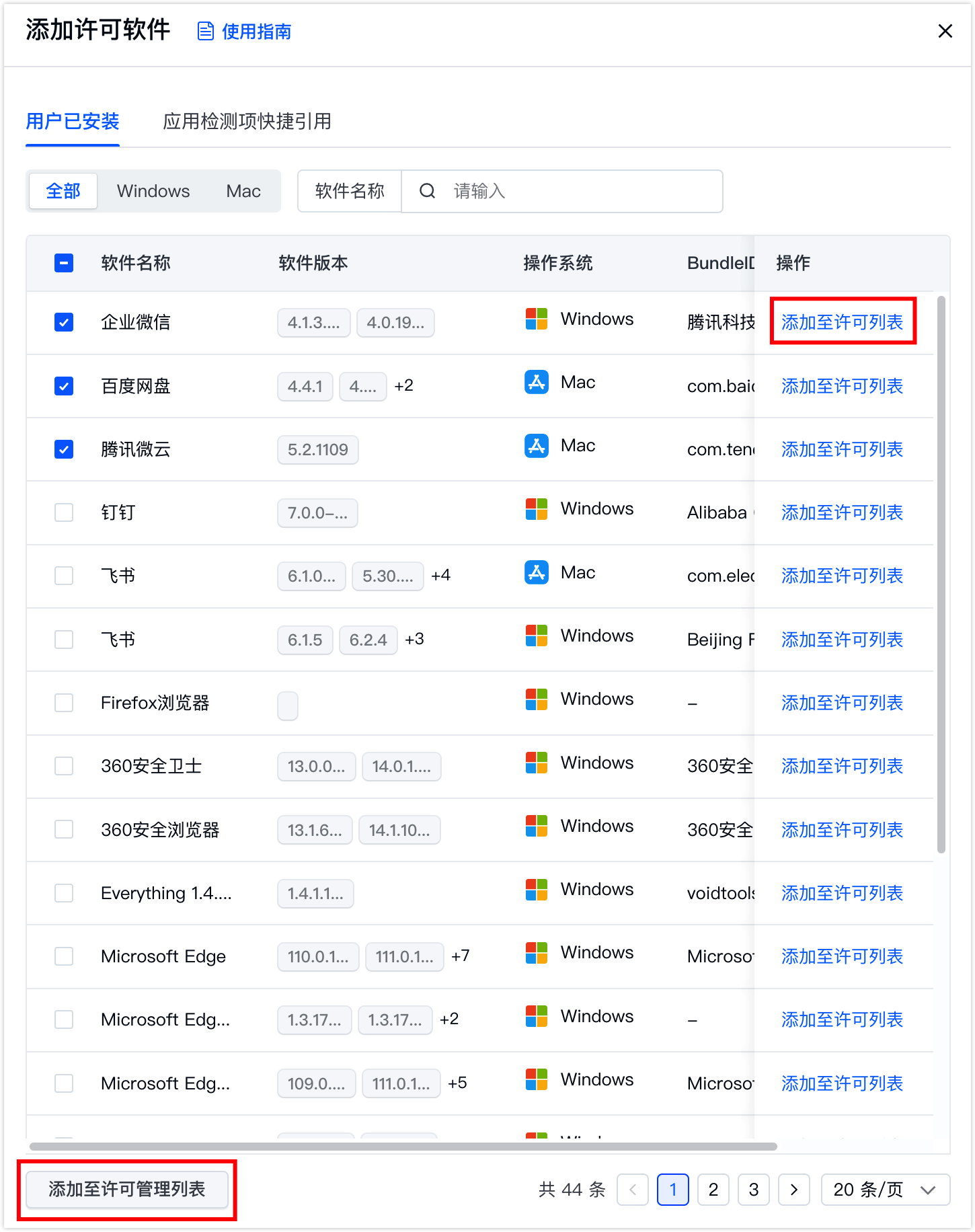This screenshot has height=1232, width=975.
Task: Add 百度网盘 via 添加至许可列表 link
Action: point(842,386)
